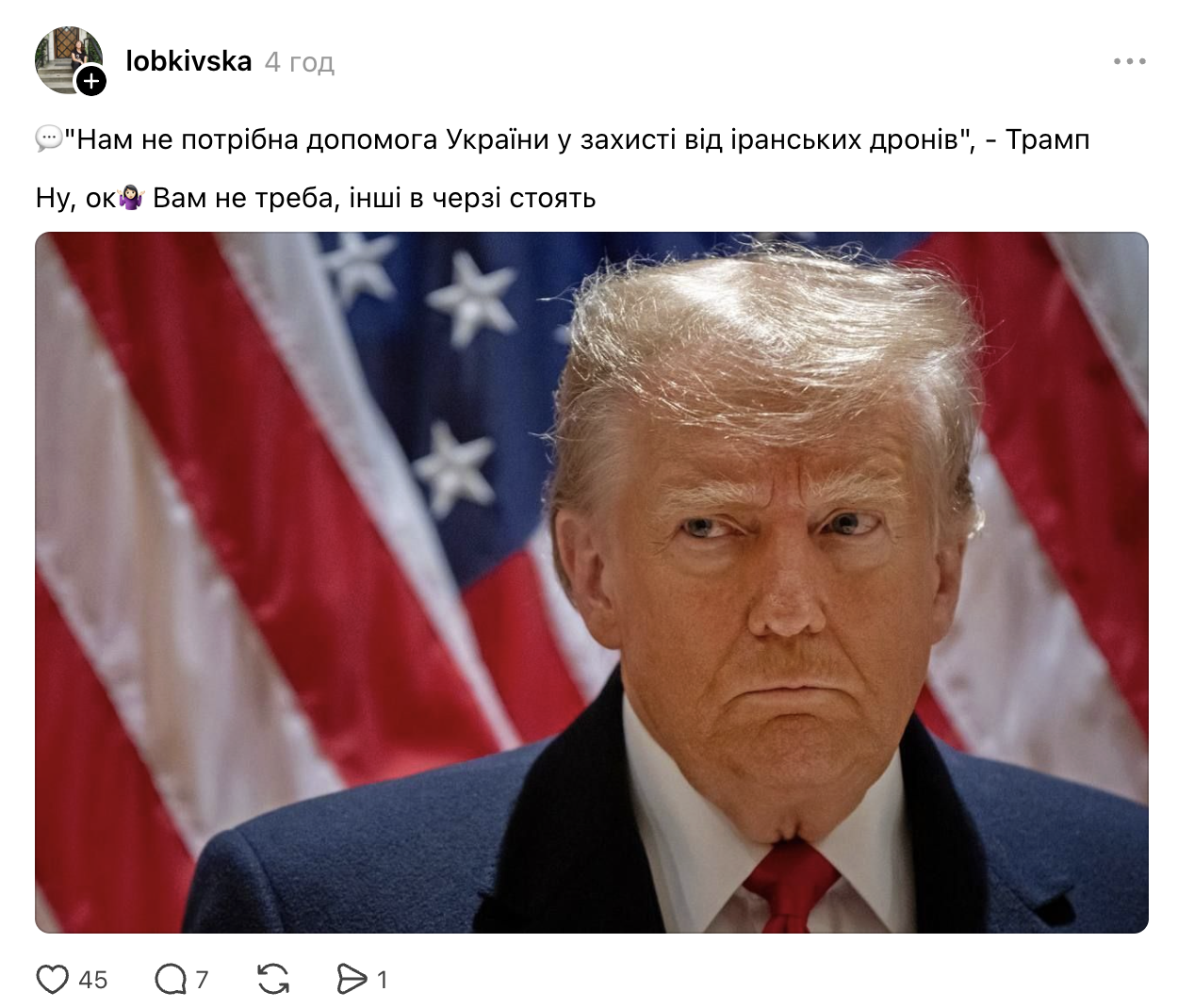Like the post with the heart icon
The image size is (1178, 1008).
pyautogui.click(x=53, y=980)
